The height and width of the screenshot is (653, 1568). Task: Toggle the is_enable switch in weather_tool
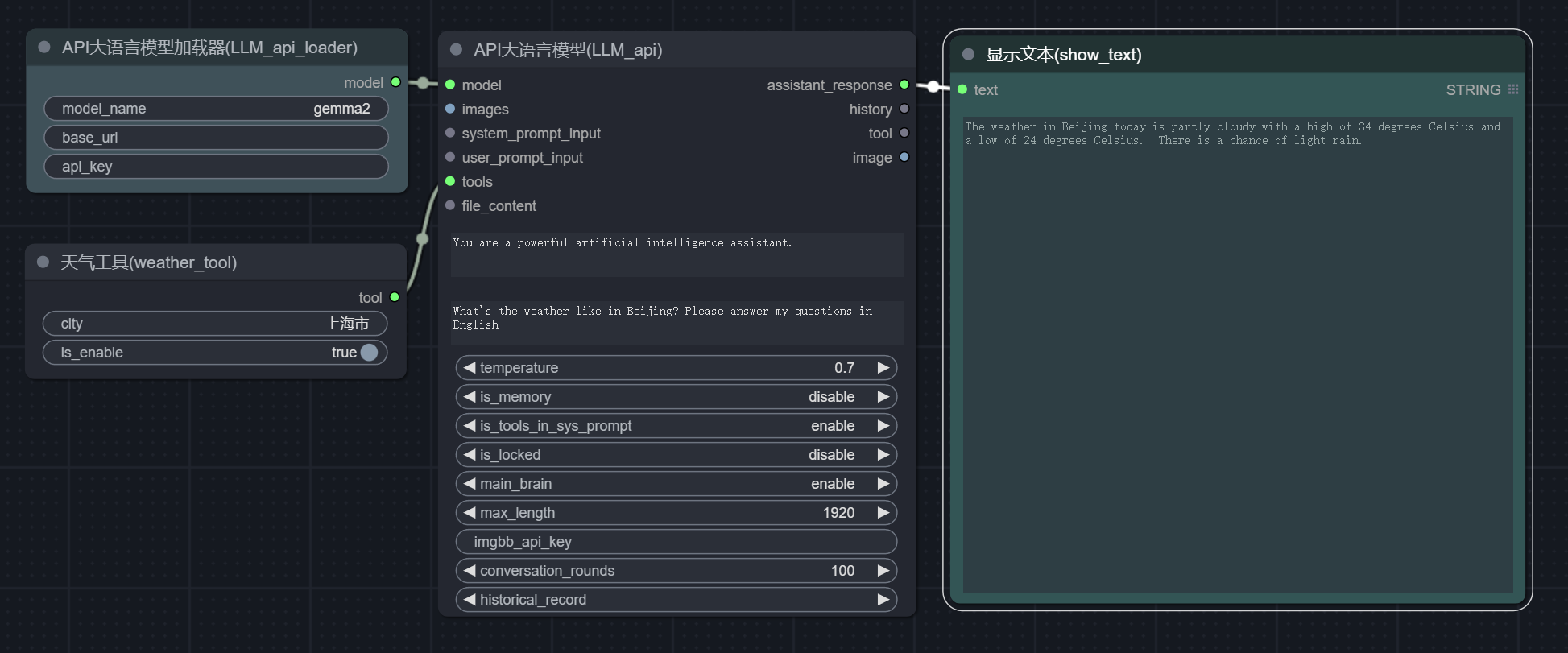tap(369, 353)
